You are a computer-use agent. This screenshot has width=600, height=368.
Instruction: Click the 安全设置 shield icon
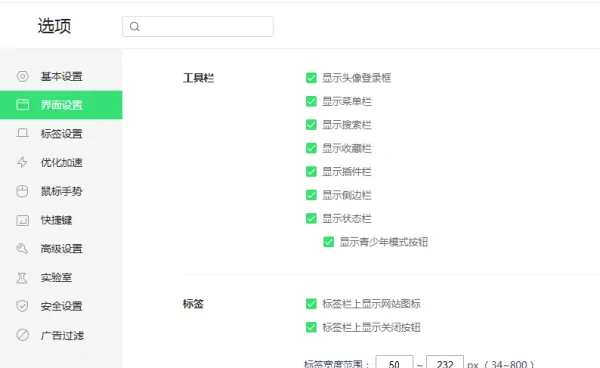(22, 306)
